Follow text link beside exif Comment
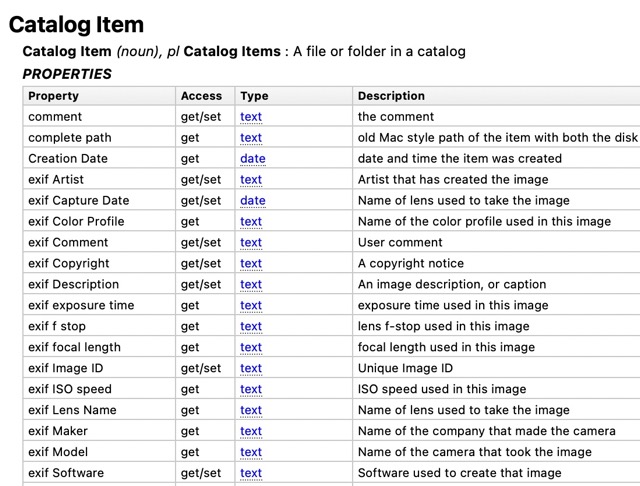The width and height of the screenshot is (640, 486). tap(251, 243)
